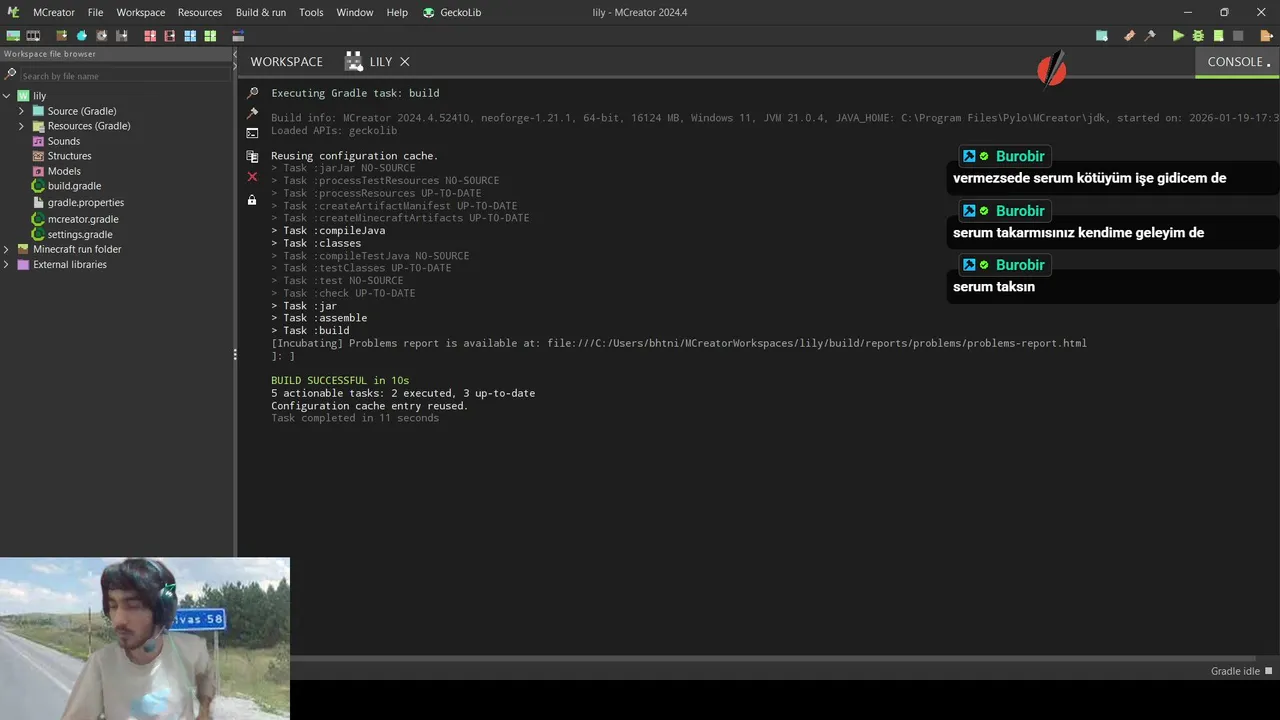Click the red grid import toolbar icon
The width and height of the screenshot is (1280, 720).
click(x=150, y=36)
